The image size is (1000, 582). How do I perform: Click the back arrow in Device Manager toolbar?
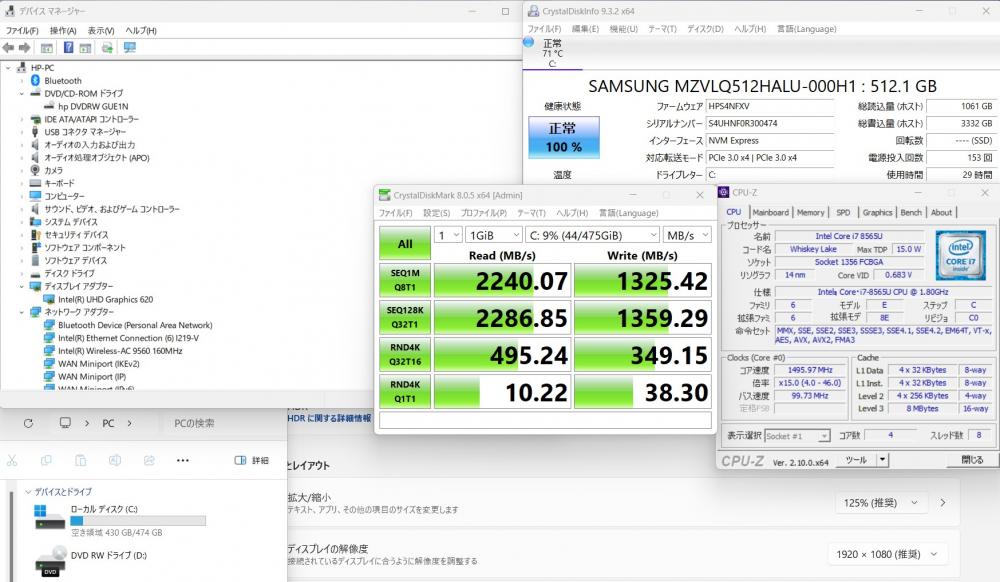point(8,48)
